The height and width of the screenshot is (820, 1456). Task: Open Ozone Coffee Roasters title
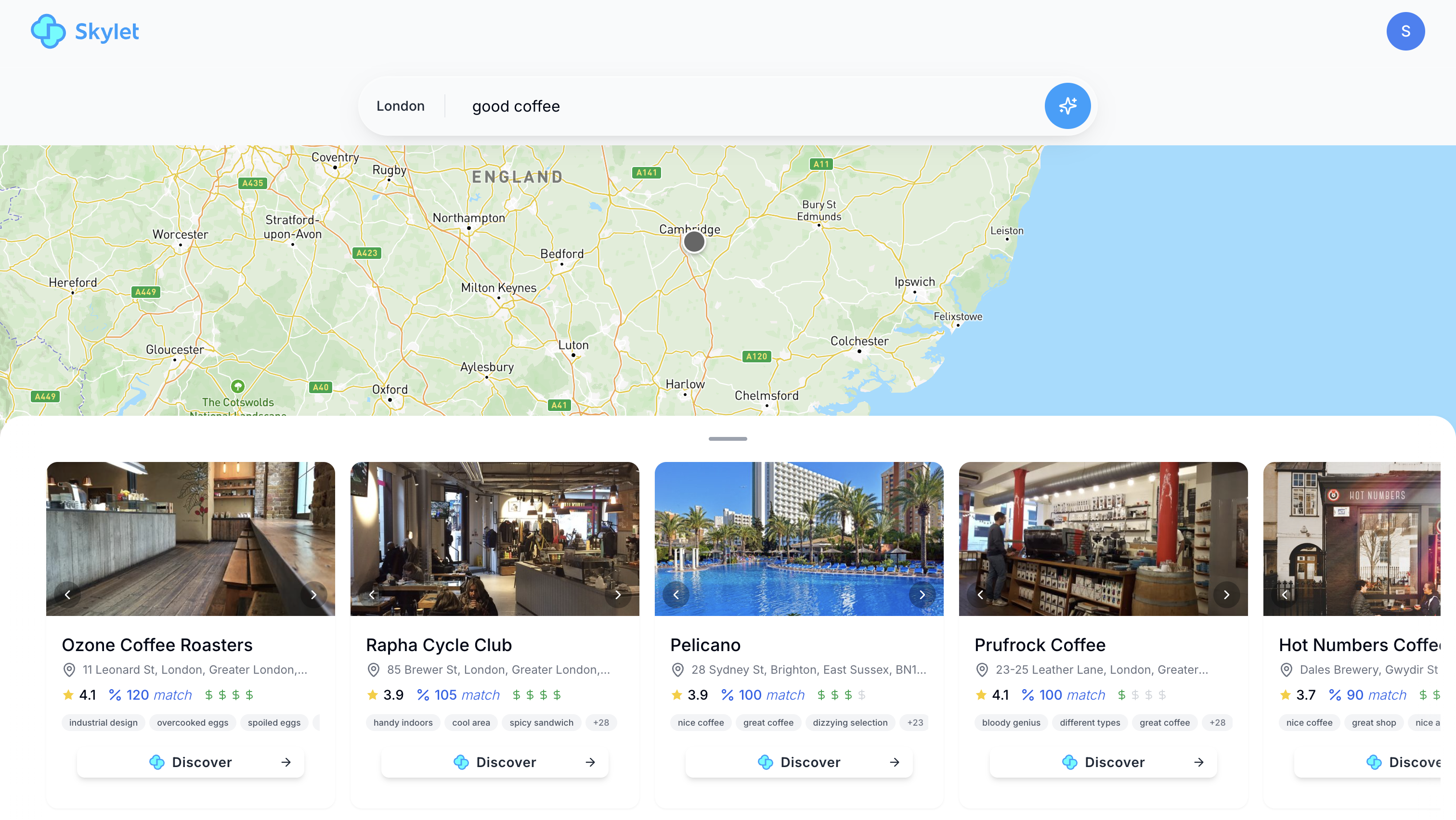(157, 645)
